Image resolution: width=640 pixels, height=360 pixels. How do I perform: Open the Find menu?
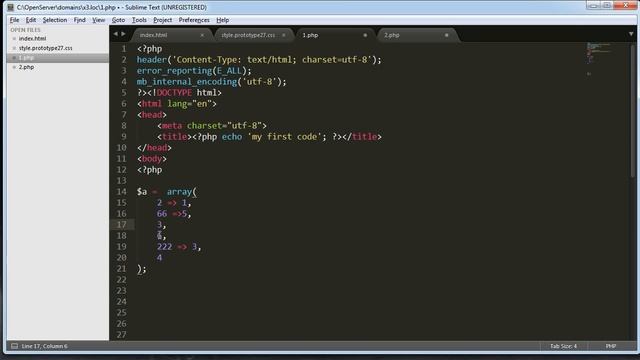point(80,20)
